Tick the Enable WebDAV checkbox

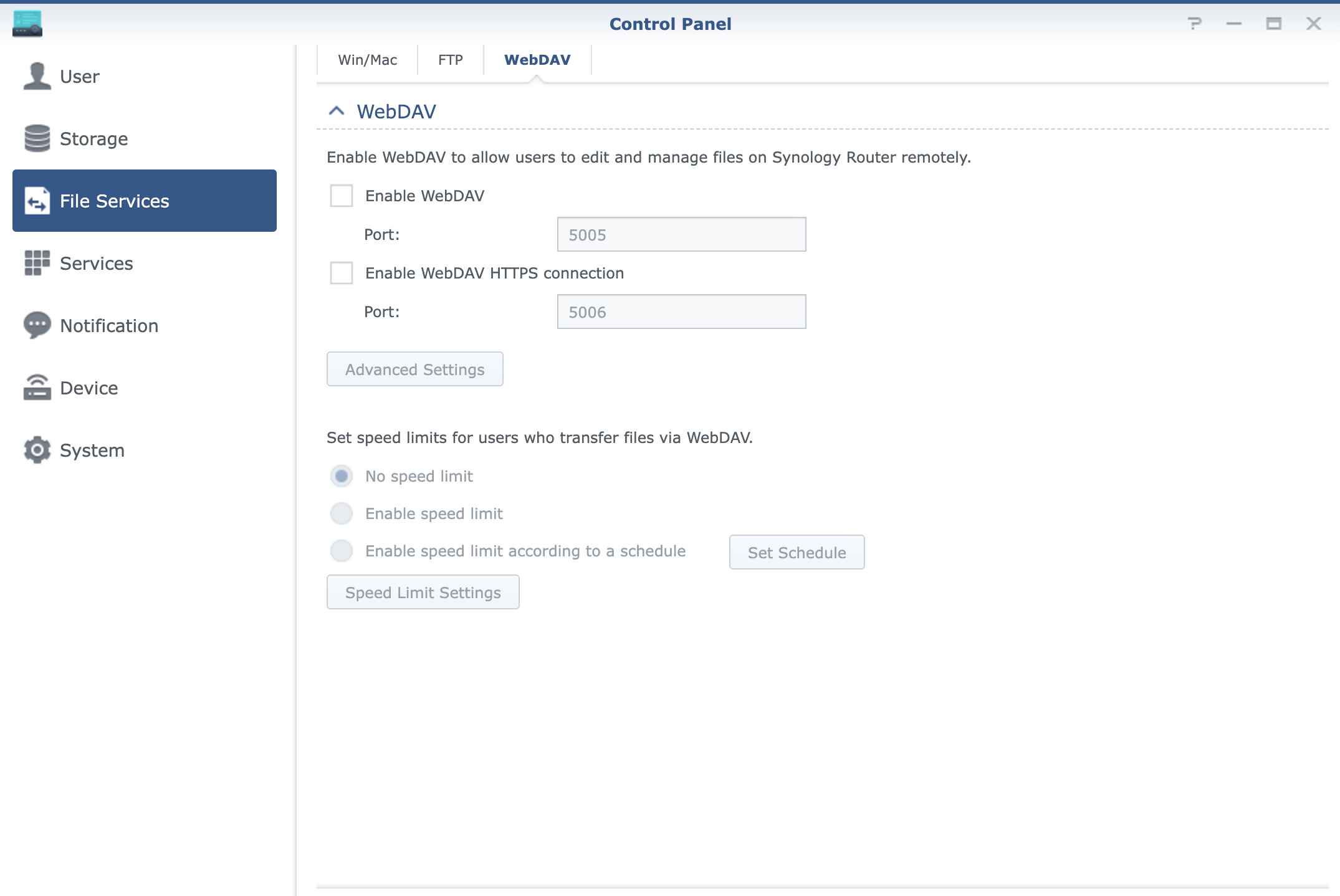click(342, 196)
